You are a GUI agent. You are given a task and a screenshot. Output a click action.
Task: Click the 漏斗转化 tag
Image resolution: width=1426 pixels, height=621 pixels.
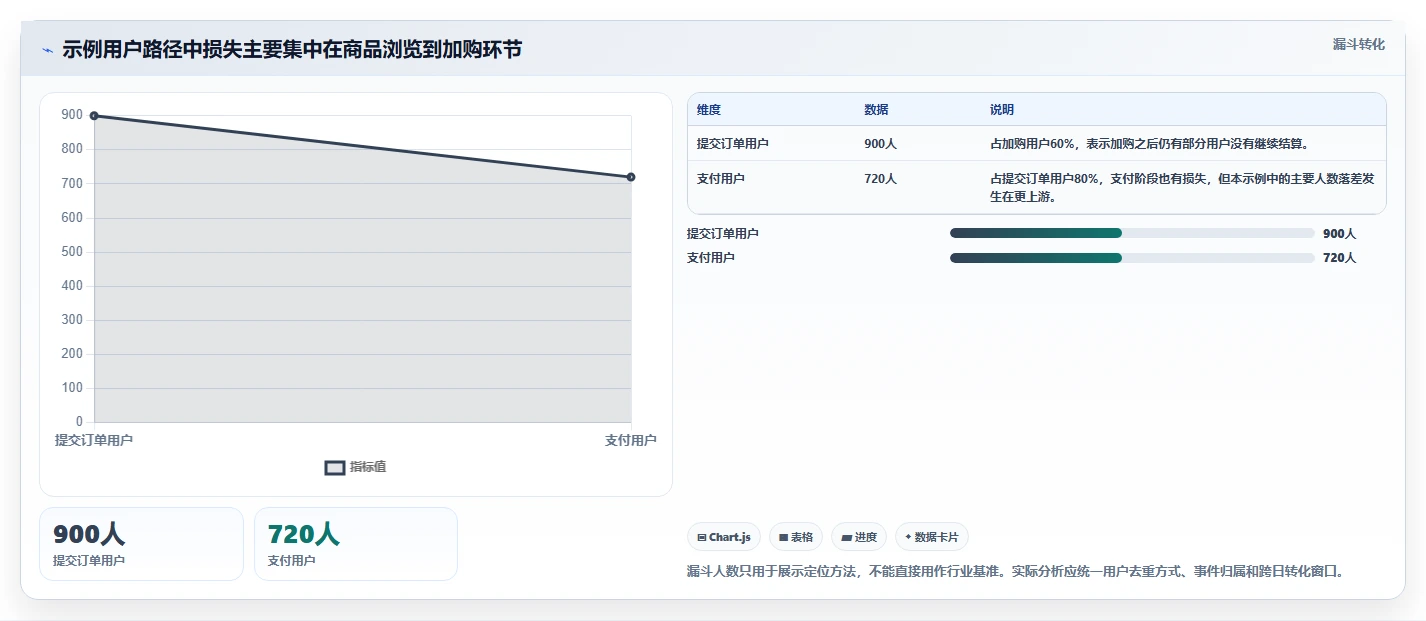tap(1359, 44)
